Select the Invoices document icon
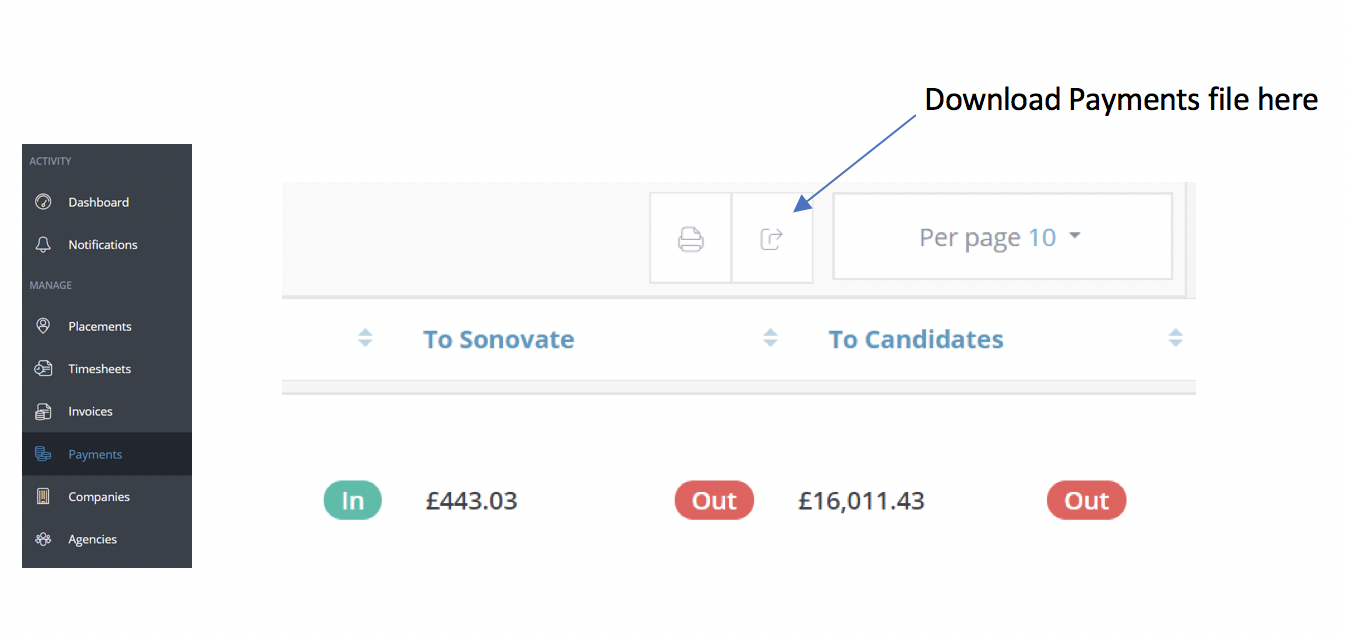 pyautogui.click(x=43, y=412)
